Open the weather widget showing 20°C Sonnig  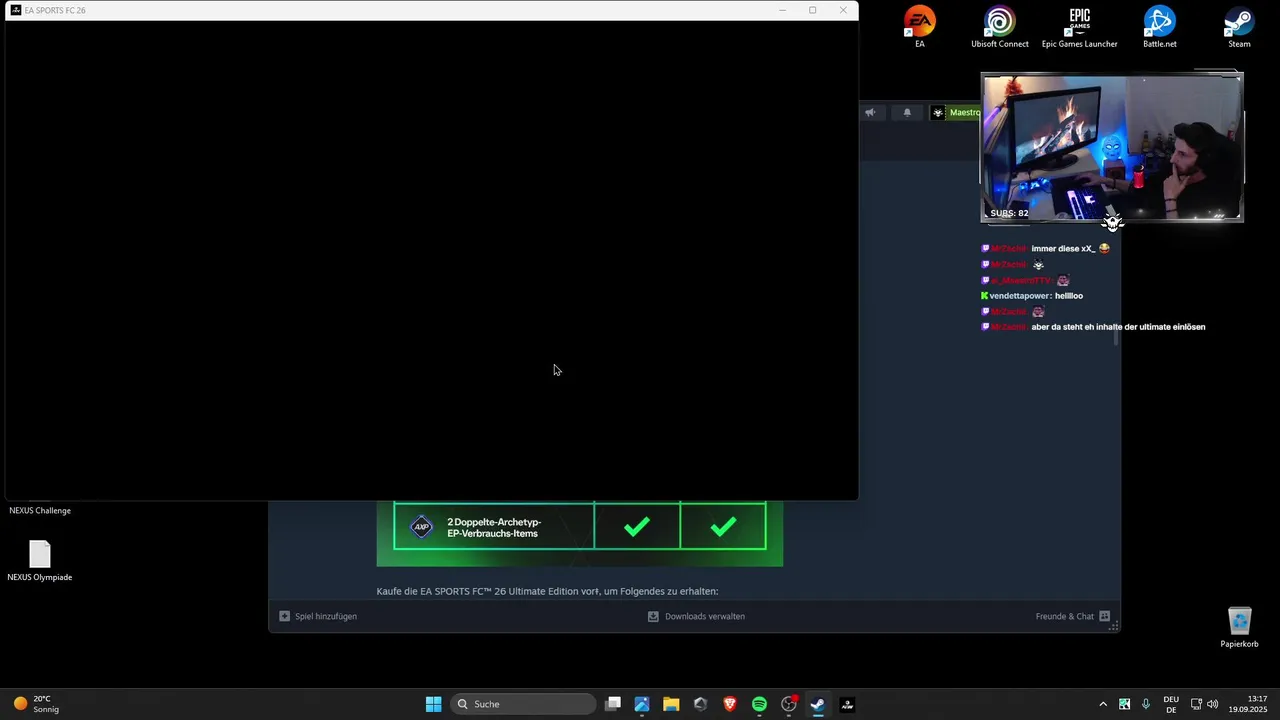coord(36,704)
